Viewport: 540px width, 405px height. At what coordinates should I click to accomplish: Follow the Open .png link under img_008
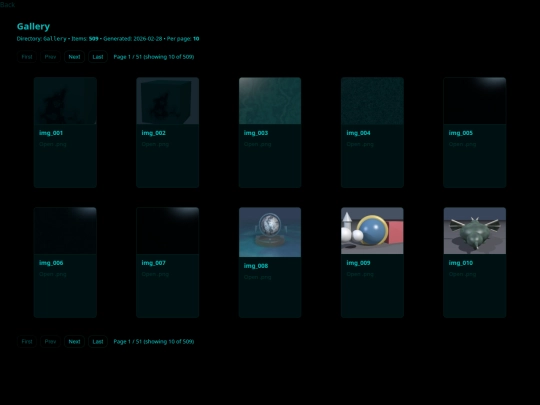click(258, 277)
